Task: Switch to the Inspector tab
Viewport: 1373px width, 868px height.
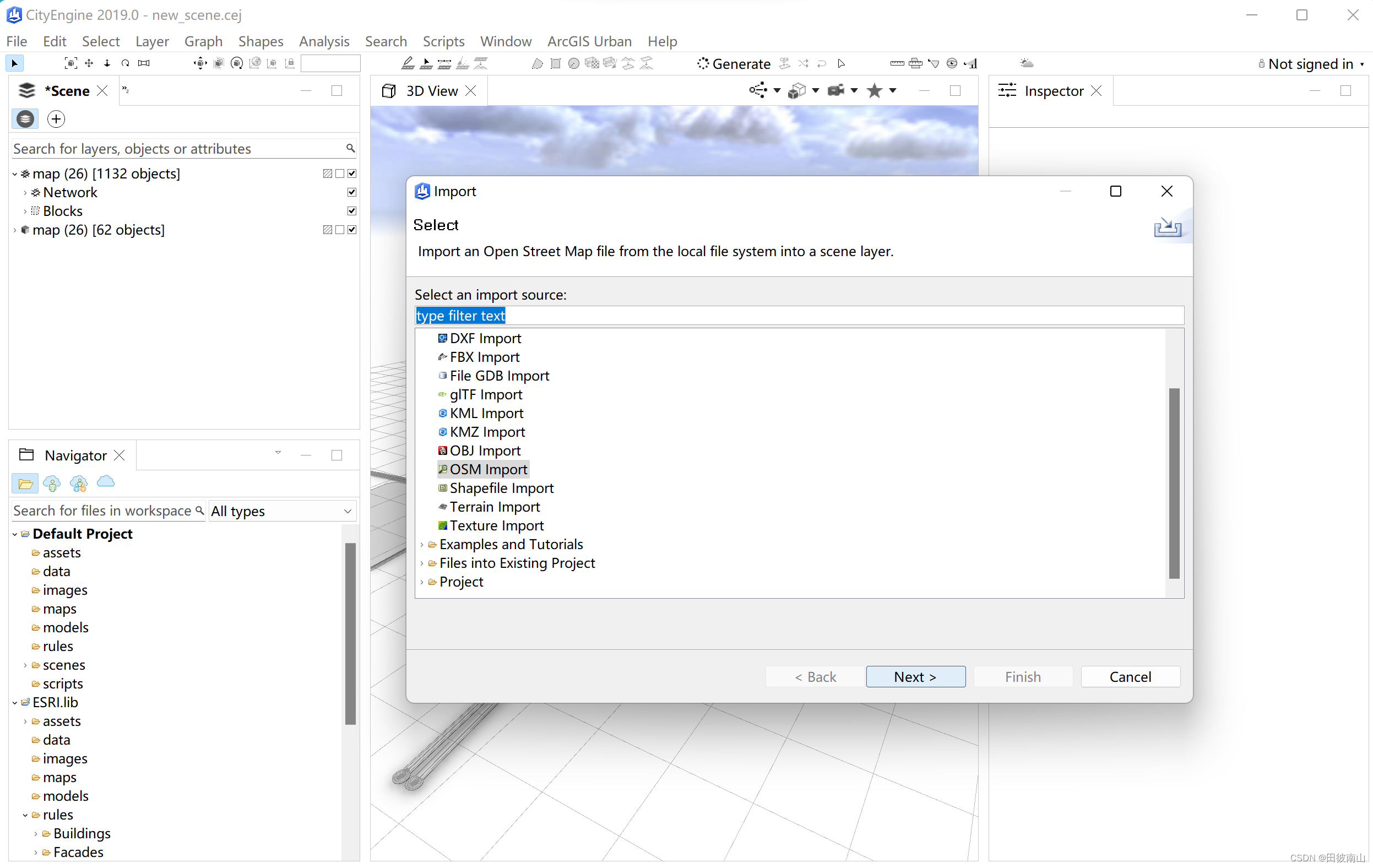Action: [1052, 91]
